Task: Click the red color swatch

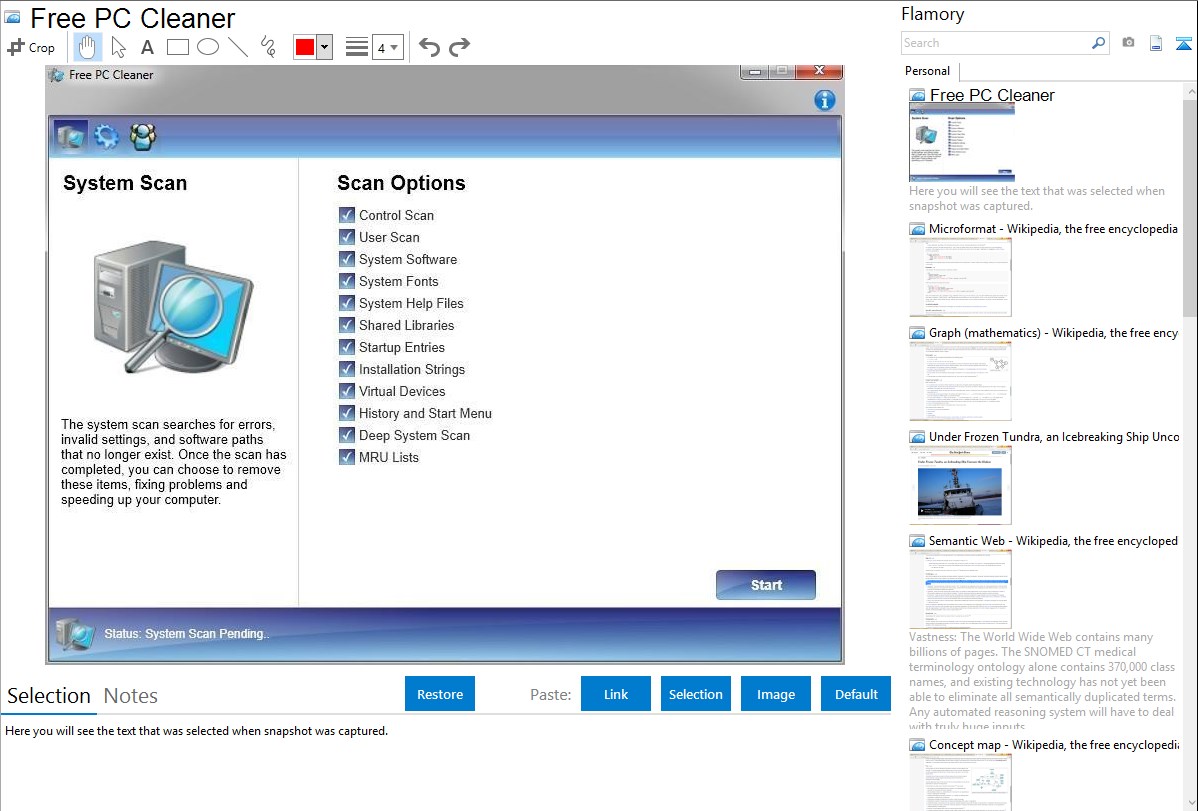Action: pos(305,47)
